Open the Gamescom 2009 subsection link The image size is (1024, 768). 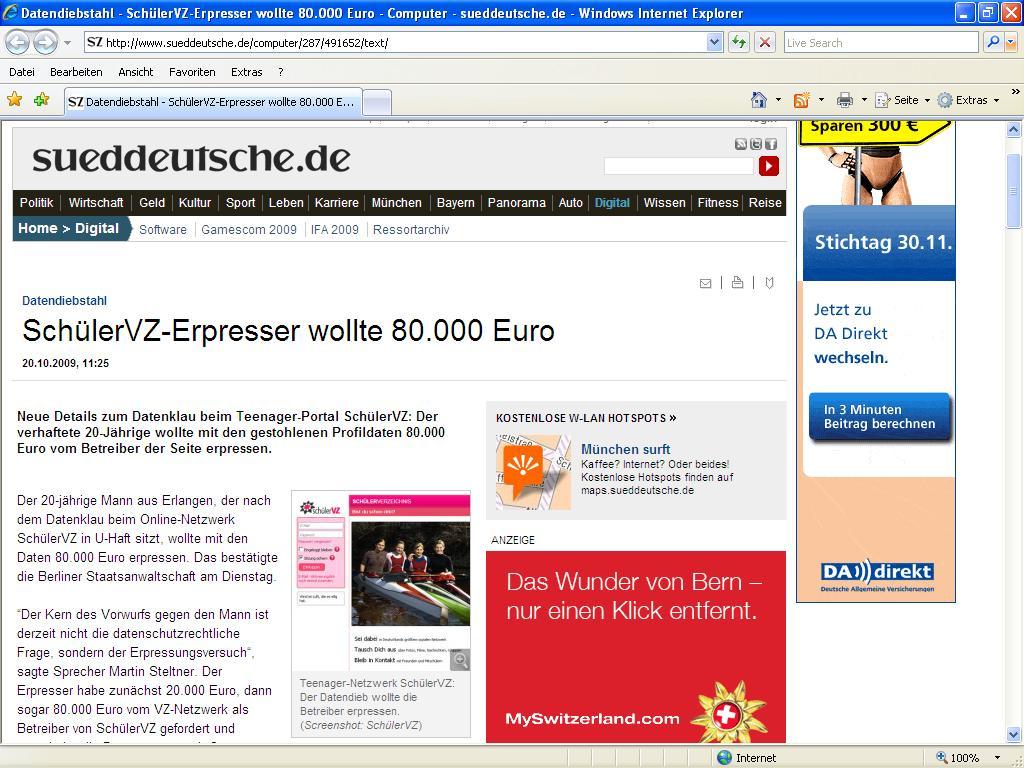[249, 229]
